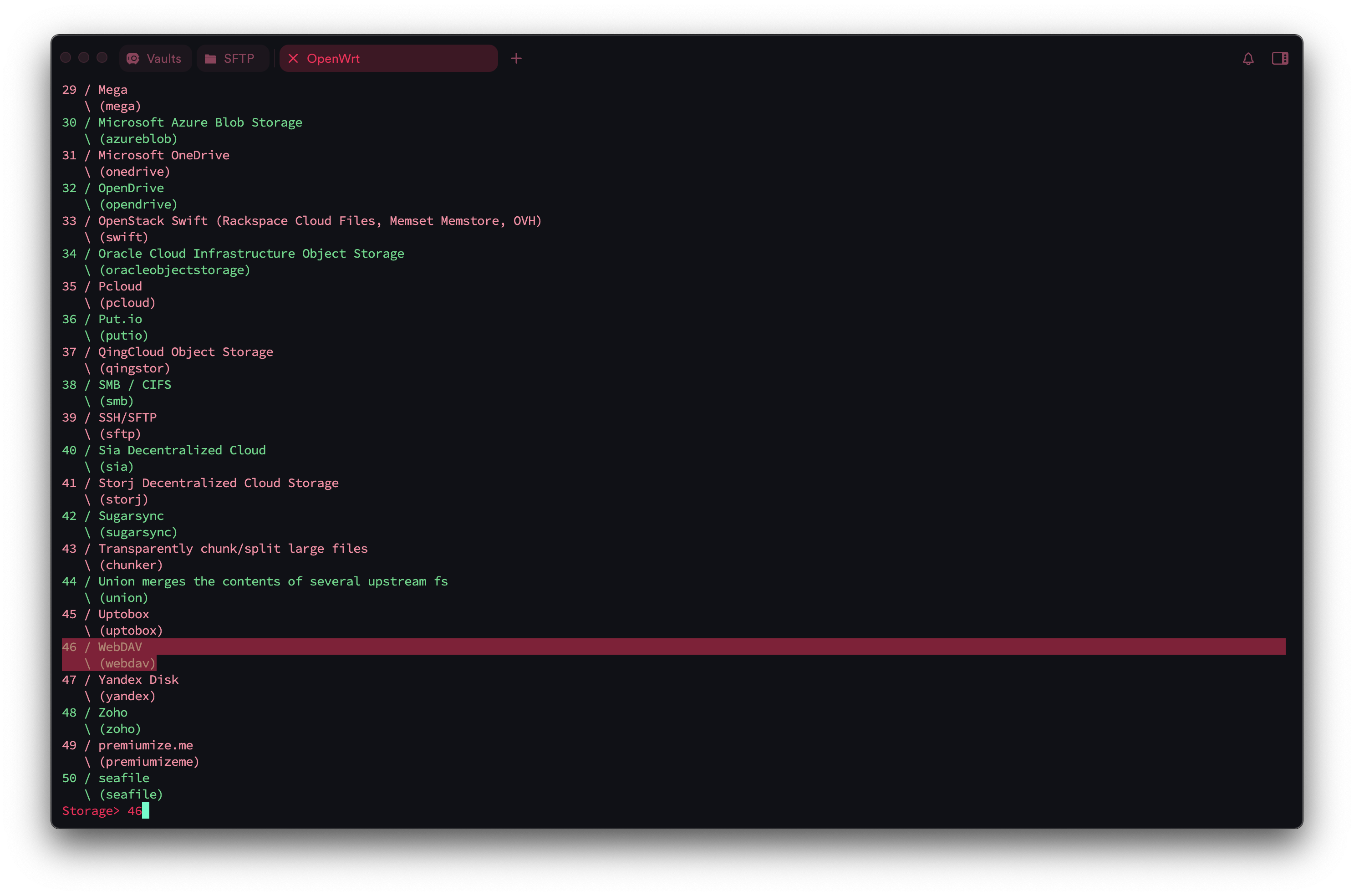Viewport: 1354px width, 896px height.
Task: Click the SSH/SFTP option line
Action: 127,417
